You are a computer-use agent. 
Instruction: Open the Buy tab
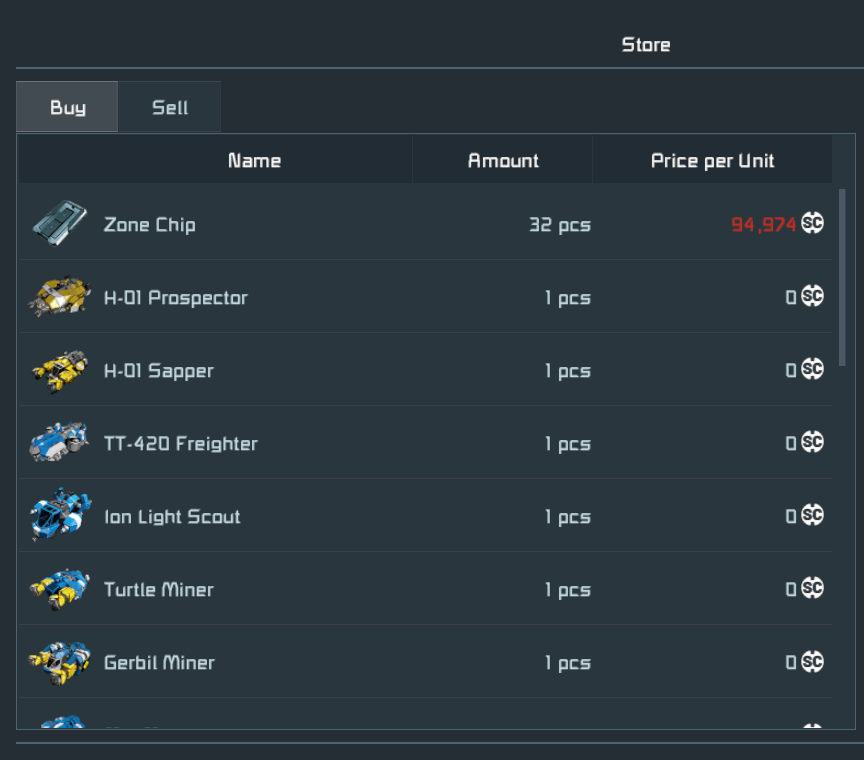point(67,108)
